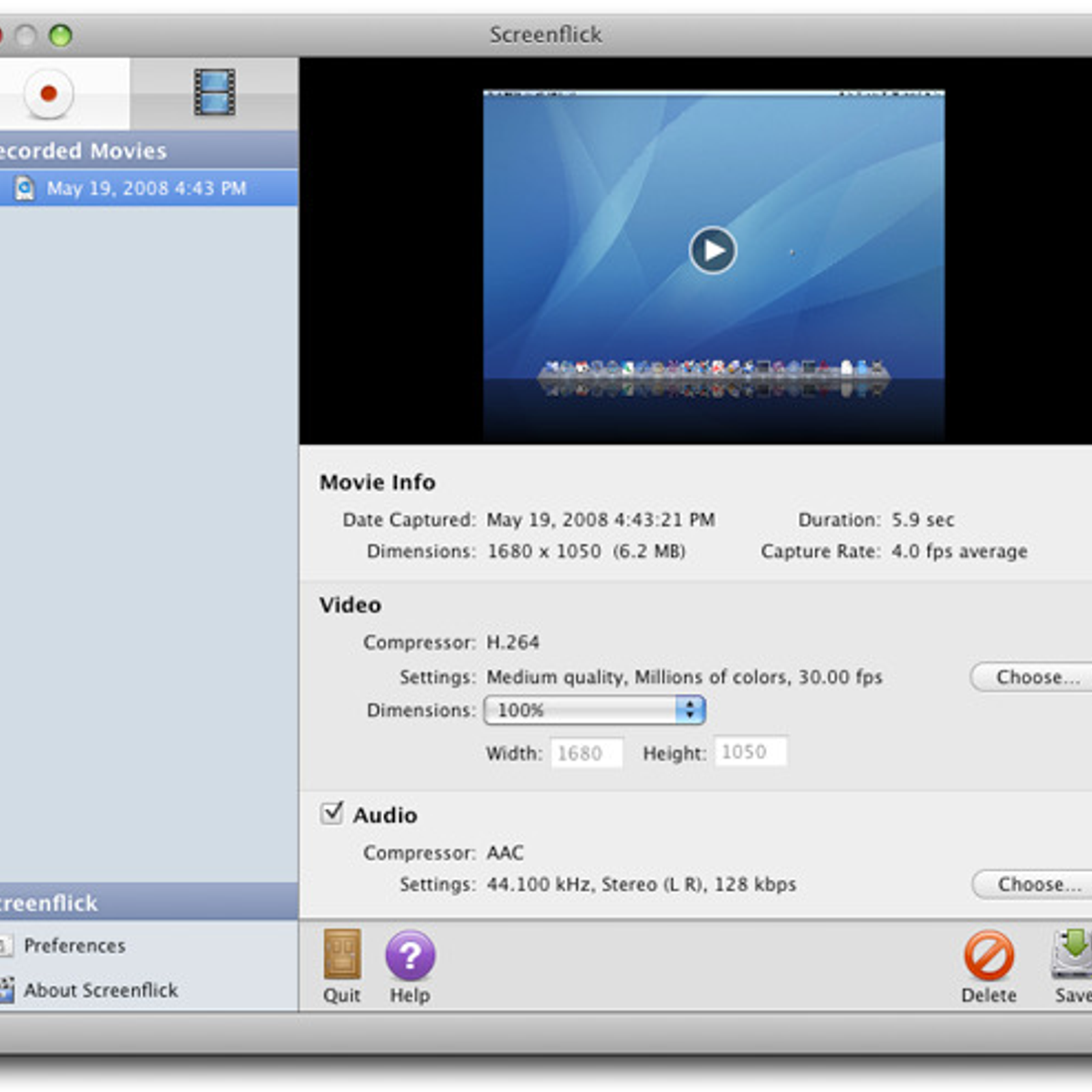
Task: Click the About Screenflick sidebar icon
Action: click(x=7, y=990)
